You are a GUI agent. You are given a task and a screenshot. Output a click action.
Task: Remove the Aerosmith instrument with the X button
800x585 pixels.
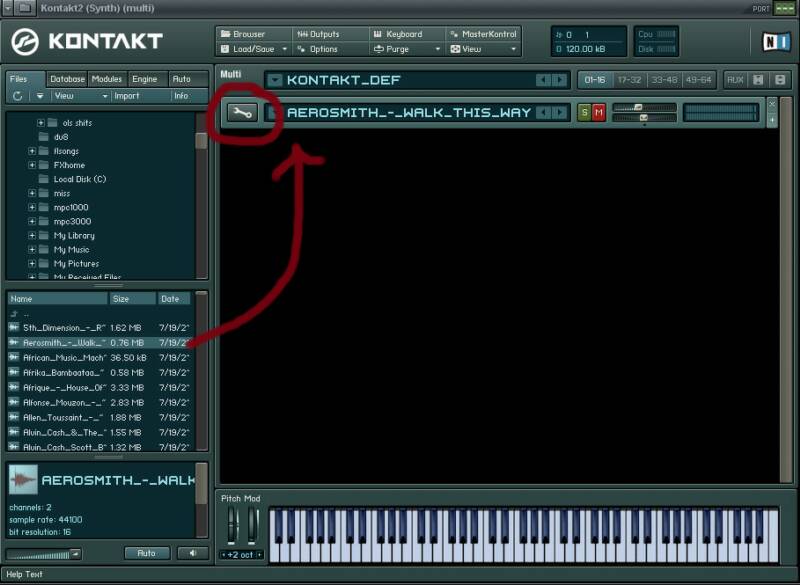pos(772,104)
